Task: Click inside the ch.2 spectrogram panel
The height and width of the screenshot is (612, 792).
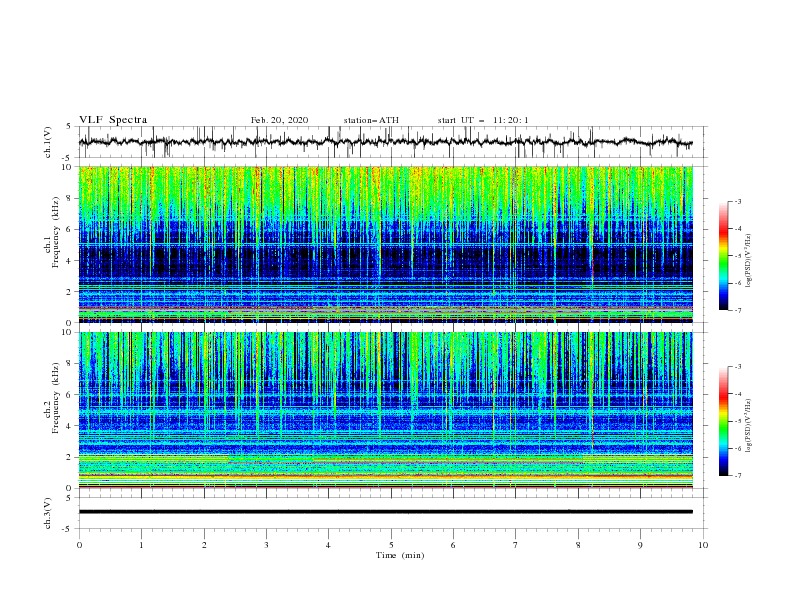Action: coord(386,410)
